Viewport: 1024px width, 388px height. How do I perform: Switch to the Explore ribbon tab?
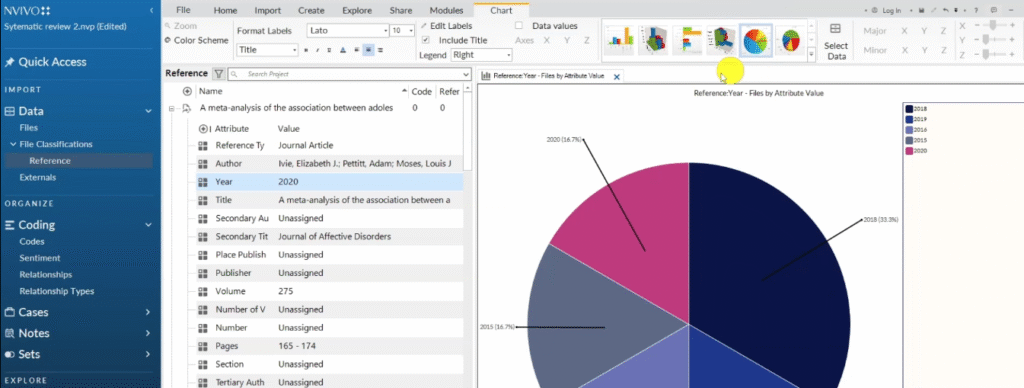(358, 10)
